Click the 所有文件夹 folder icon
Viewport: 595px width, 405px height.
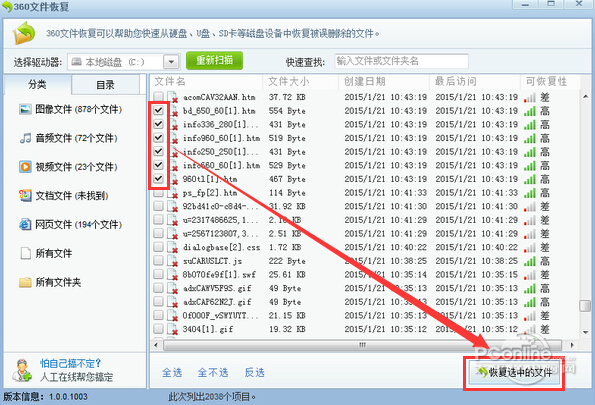pyautogui.click(x=25, y=282)
